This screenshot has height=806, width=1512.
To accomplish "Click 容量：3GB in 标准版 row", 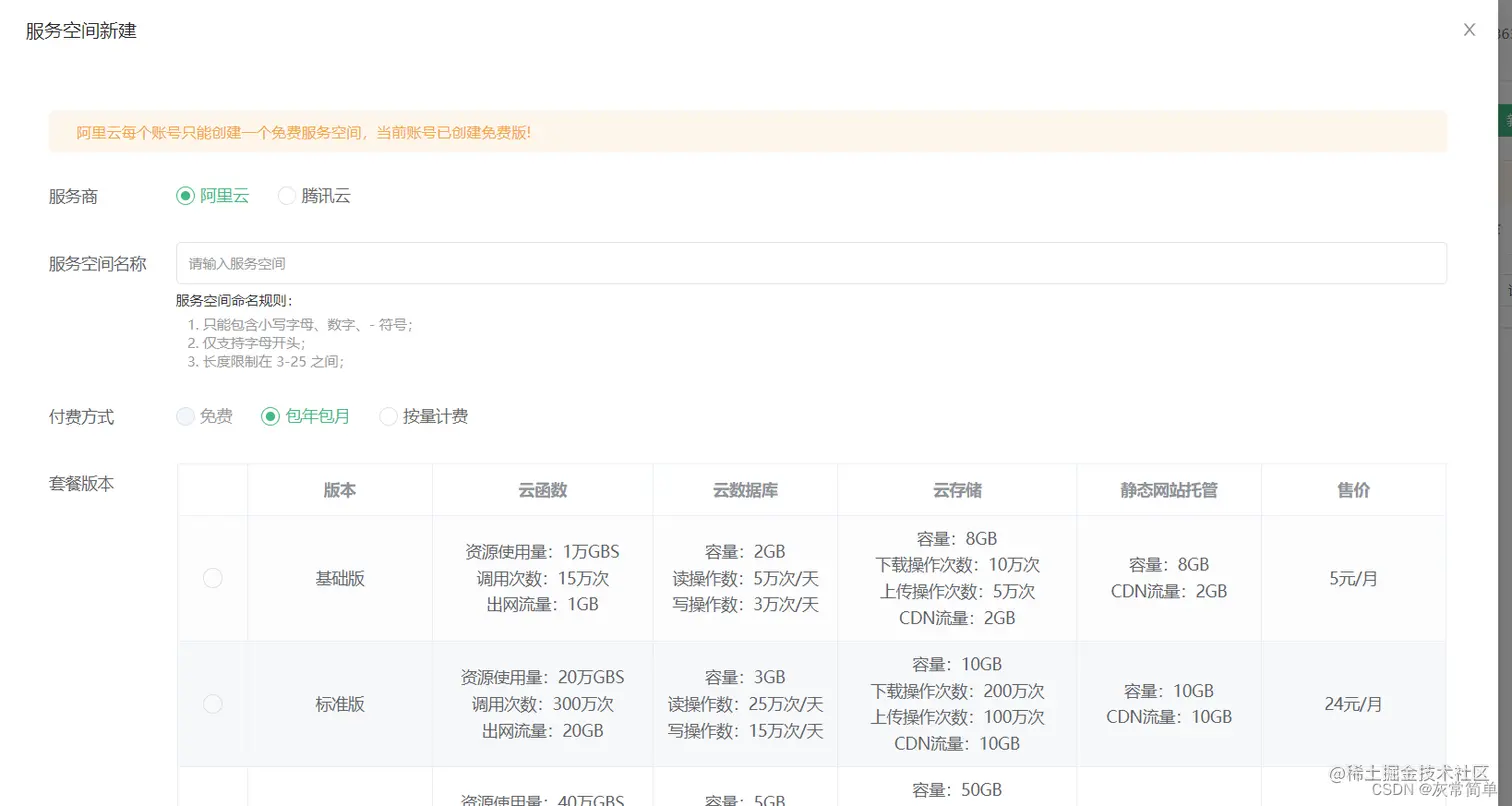I will 745,678.
